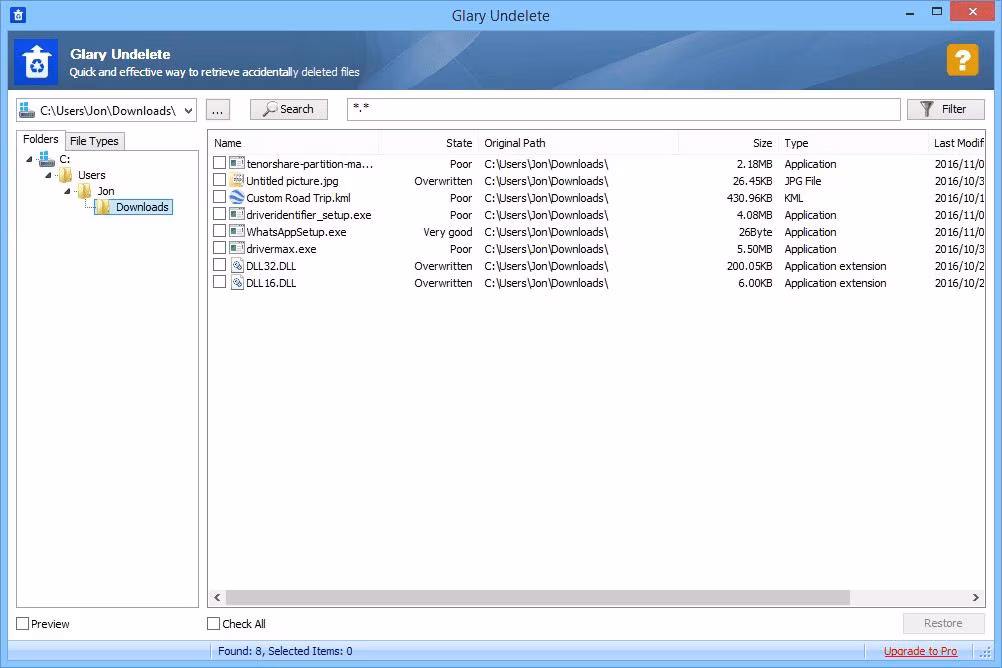The height and width of the screenshot is (668, 1002).
Task: Check the drivermax.exe checkbox
Action: (x=219, y=248)
